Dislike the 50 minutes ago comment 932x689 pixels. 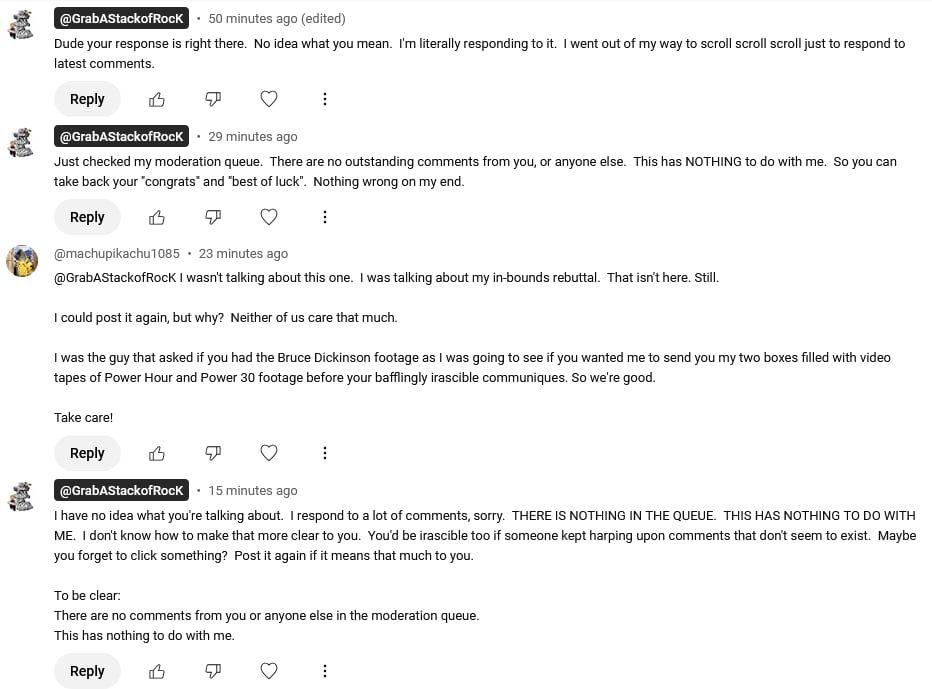pyautogui.click(x=213, y=99)
